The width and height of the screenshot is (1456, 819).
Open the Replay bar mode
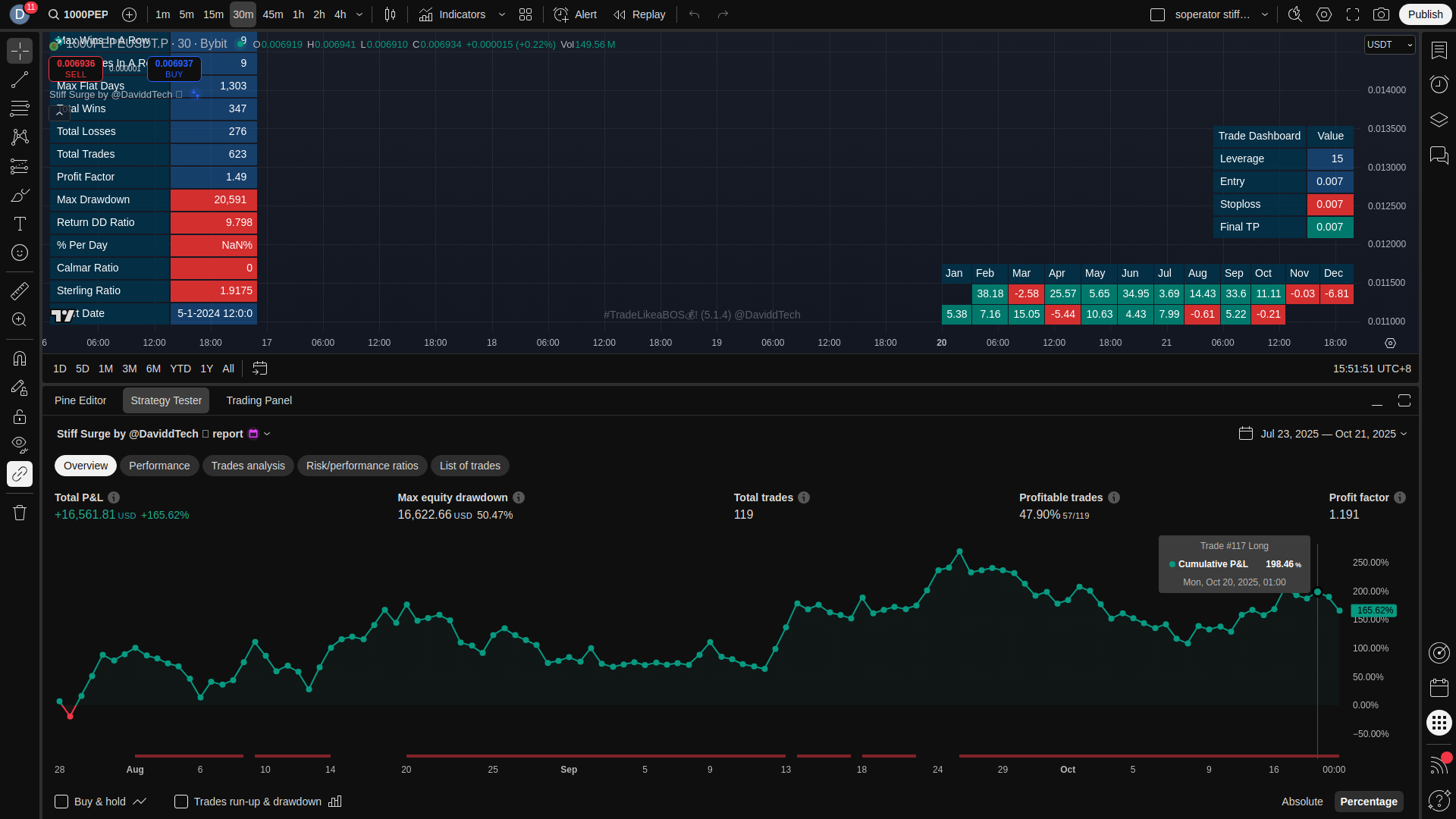click(x=639, y=14)
